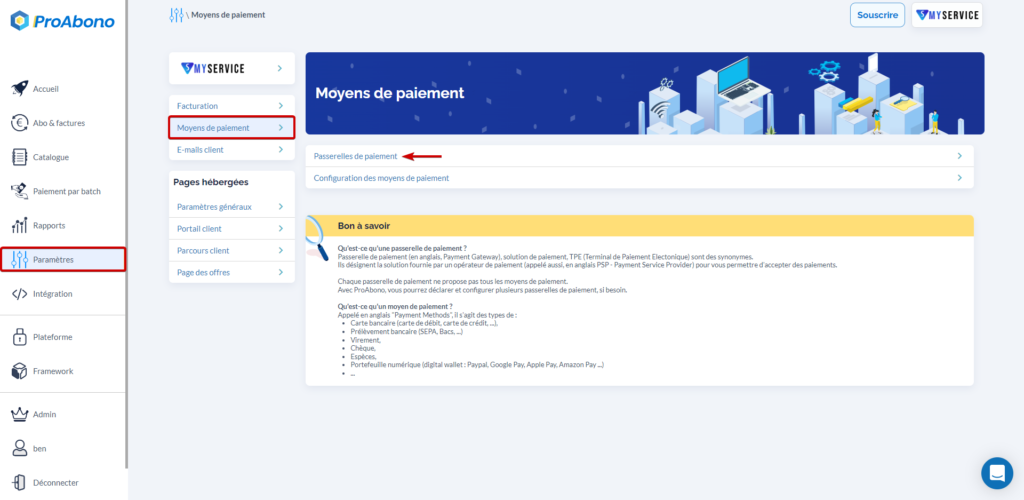Image resolution: width=1024 pixels, height=500 pixels.
Task: Click the Catalogue list icon
Action: (x=20, y=157)
